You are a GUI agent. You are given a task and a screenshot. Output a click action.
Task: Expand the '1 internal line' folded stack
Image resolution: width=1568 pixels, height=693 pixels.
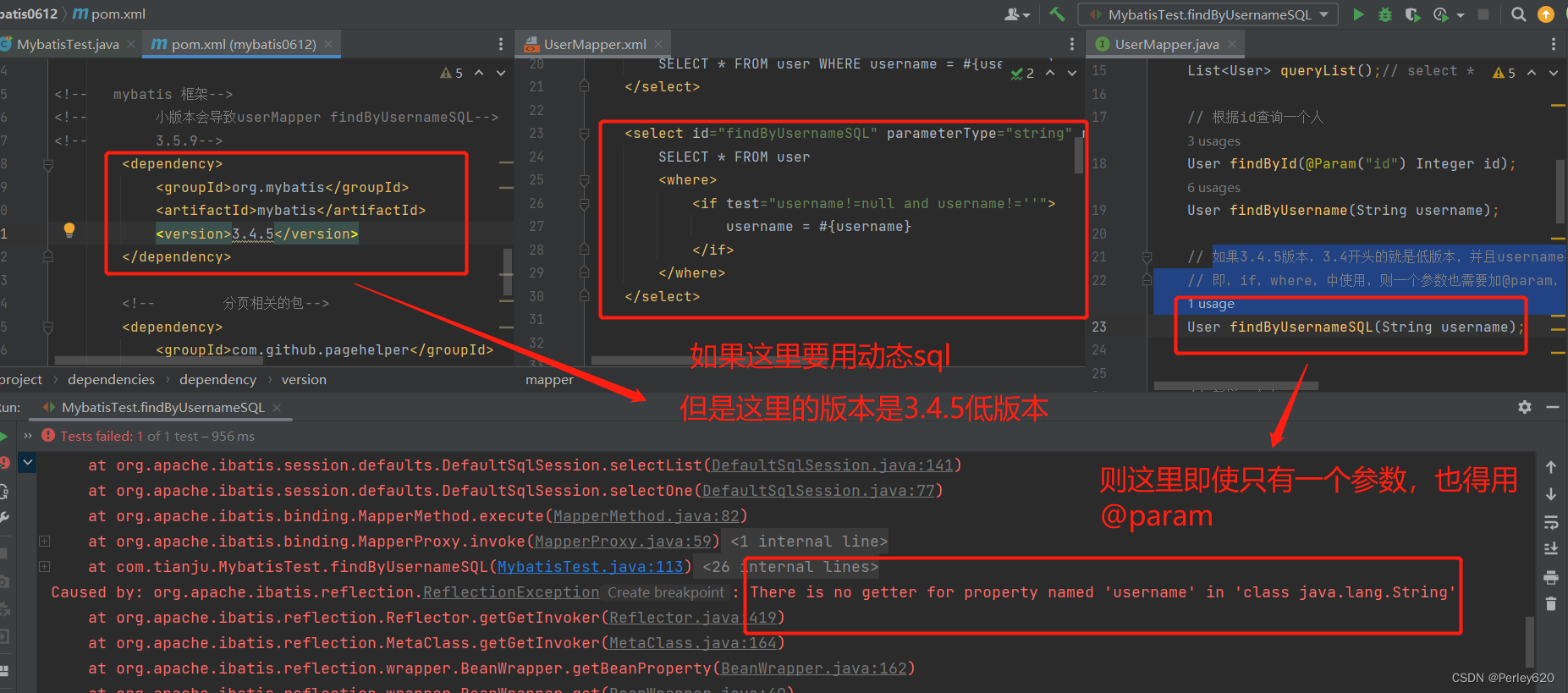click(x=45, y=541)
